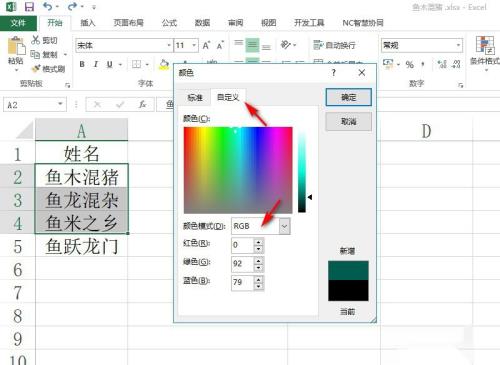Switch to the Review (审阅) tab

point(235,23)
